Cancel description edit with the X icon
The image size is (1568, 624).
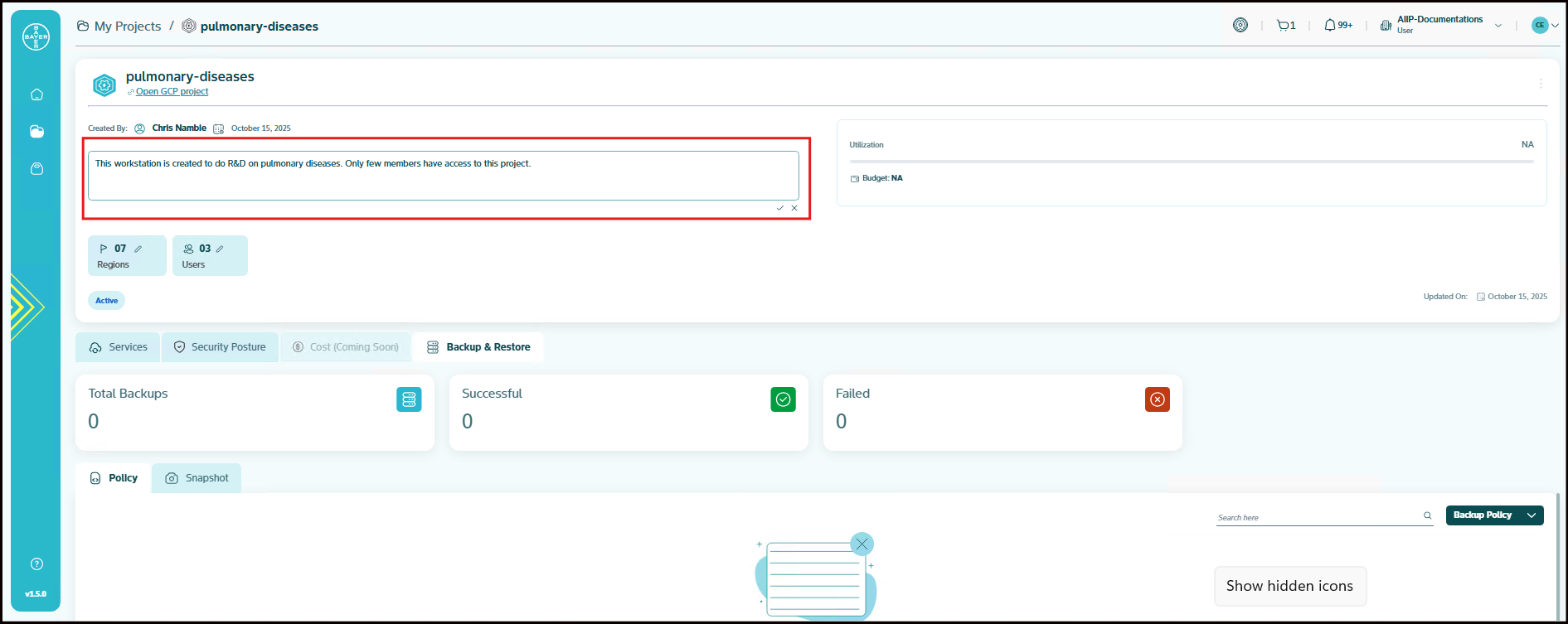tap(794, 208)
